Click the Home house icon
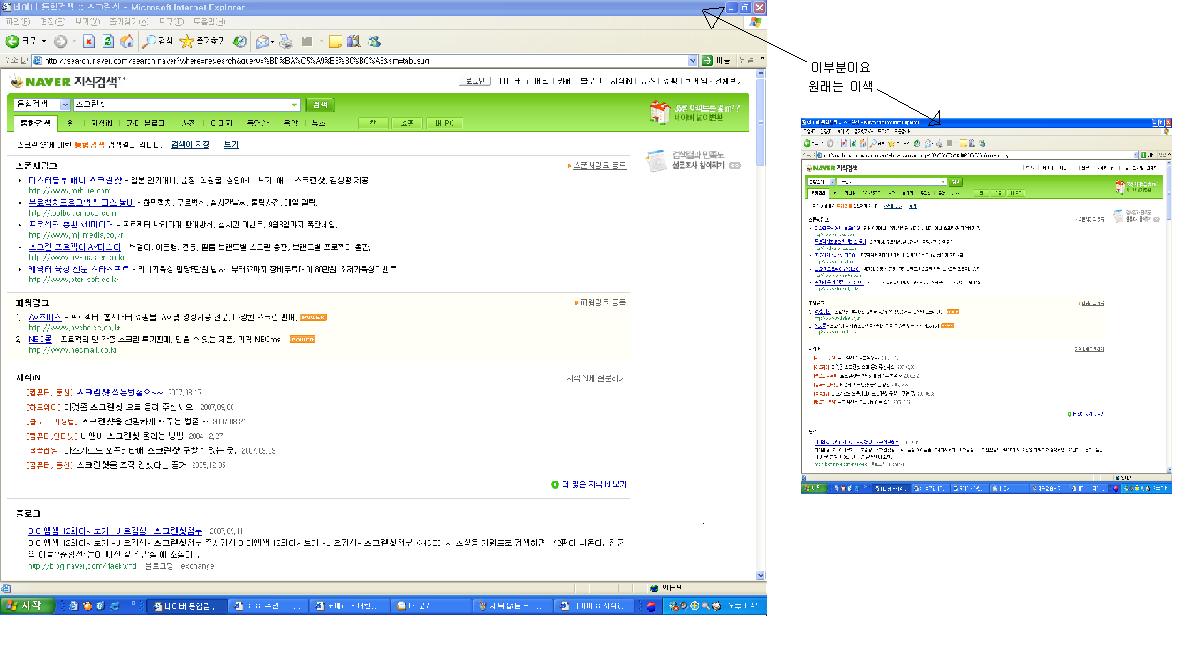The width and height of the screenshot is (1191, 671). tap(127, 41)
